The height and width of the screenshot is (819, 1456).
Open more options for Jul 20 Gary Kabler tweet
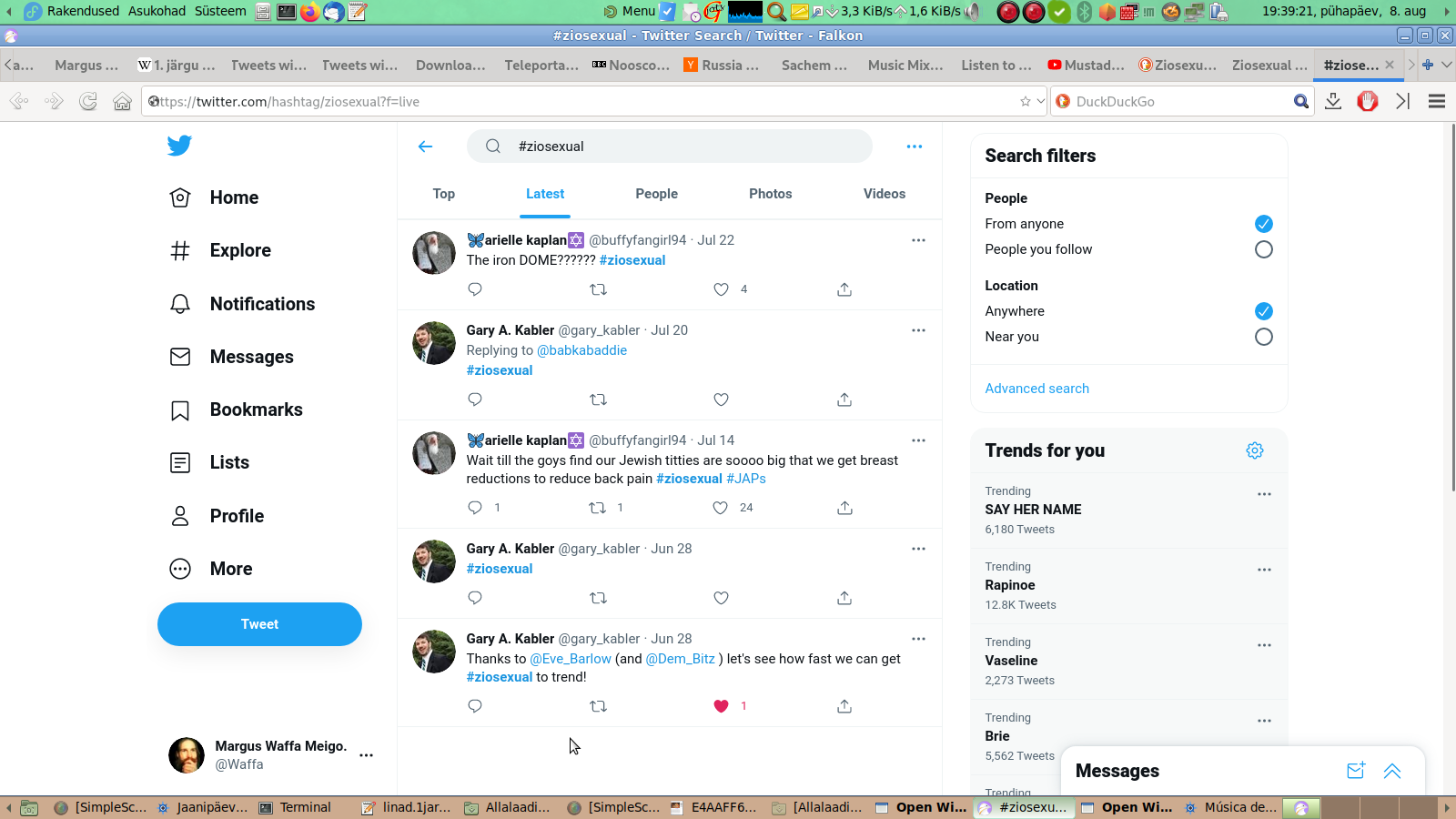(918, 330)
